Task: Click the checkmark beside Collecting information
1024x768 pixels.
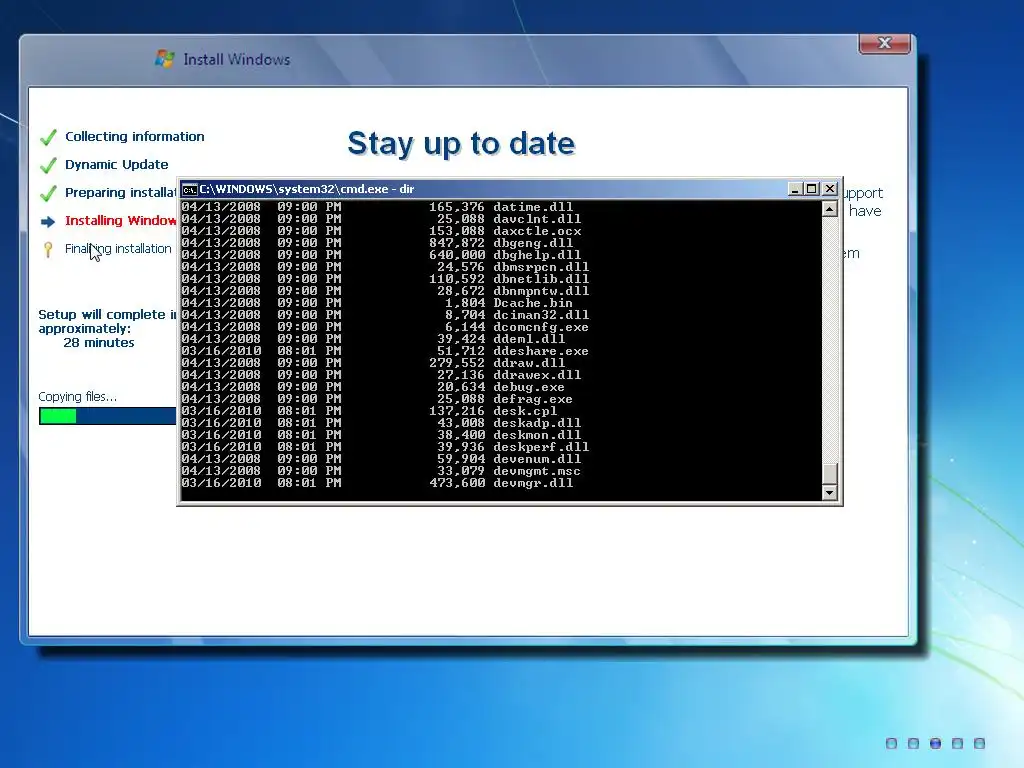Action: (x=48, y=137)
